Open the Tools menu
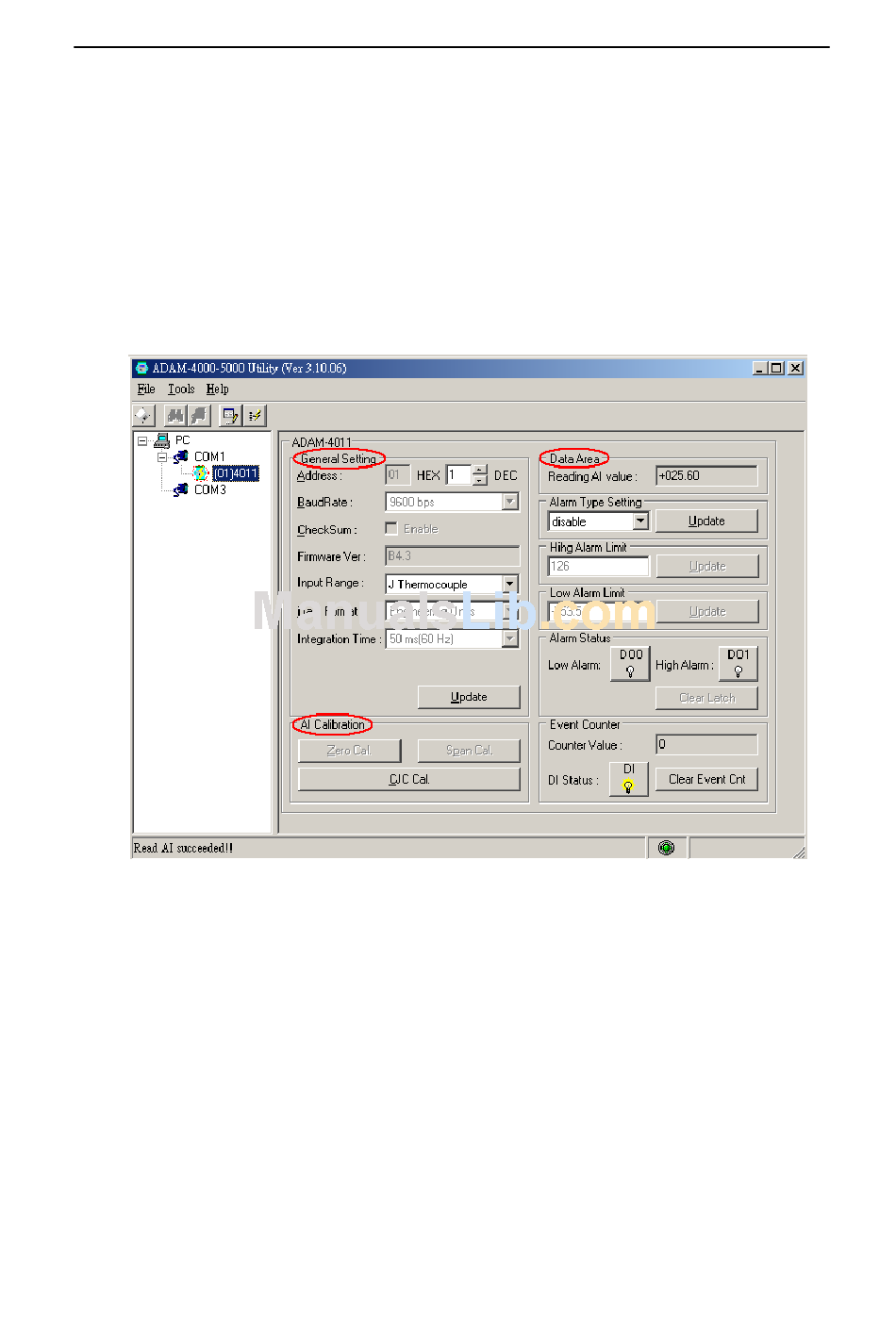Image resolution: width=896 pixels, height=1324 pixels. (x=181, y=389)
